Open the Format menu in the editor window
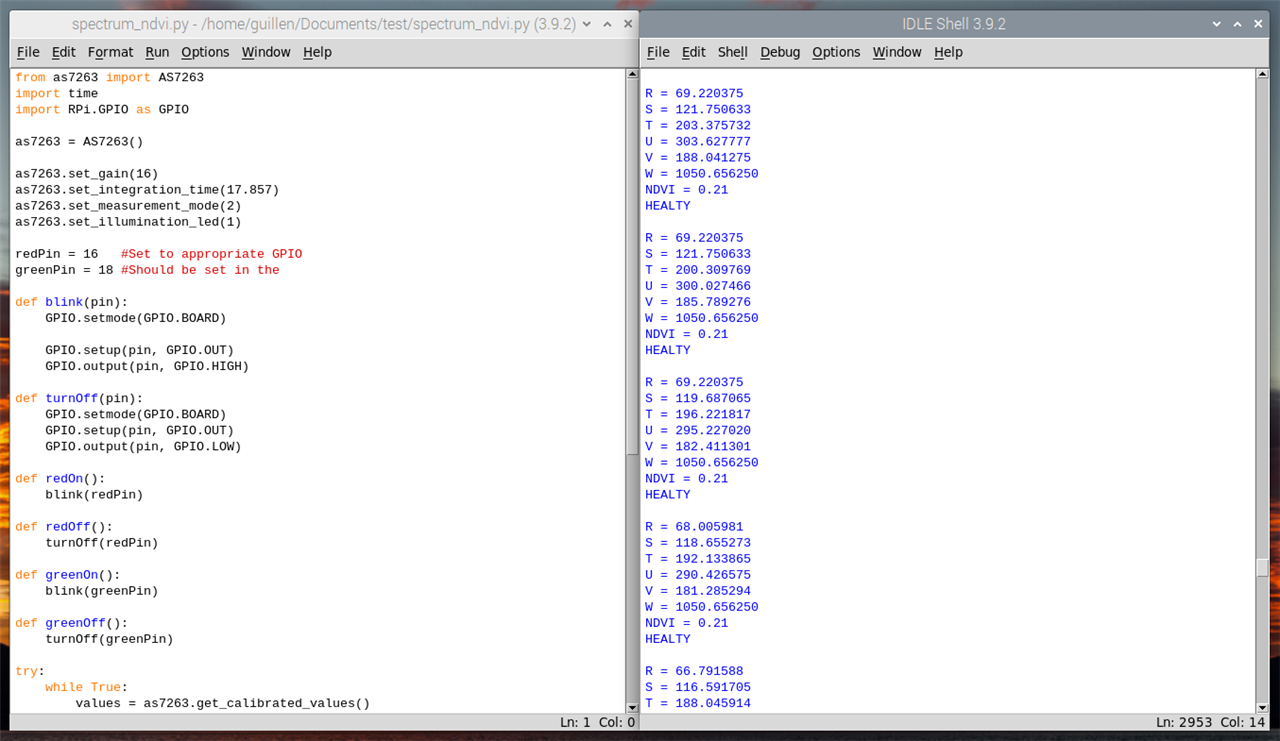1280x741 pixels. coord(110,52)
